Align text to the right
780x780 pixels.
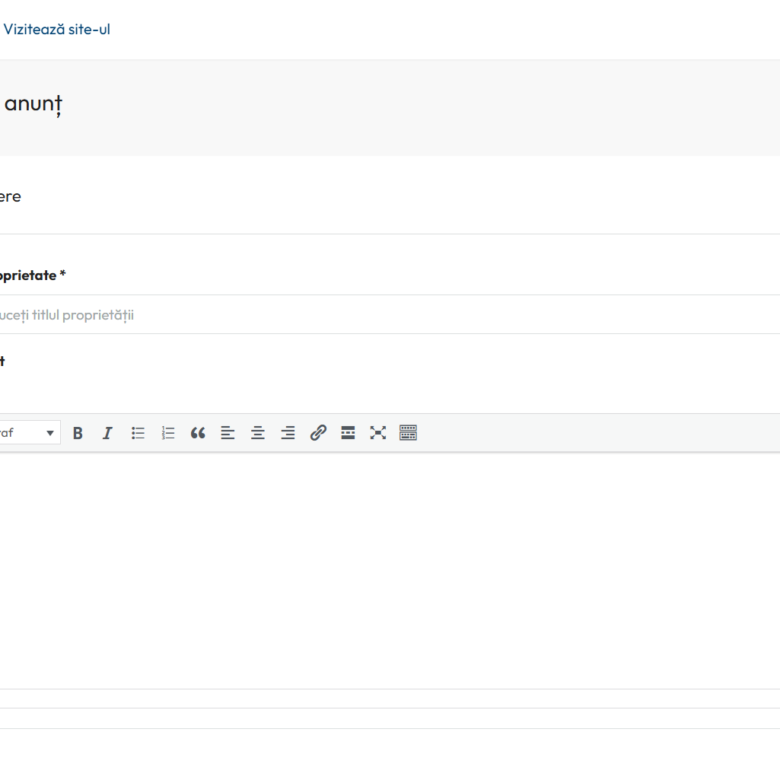288,433
